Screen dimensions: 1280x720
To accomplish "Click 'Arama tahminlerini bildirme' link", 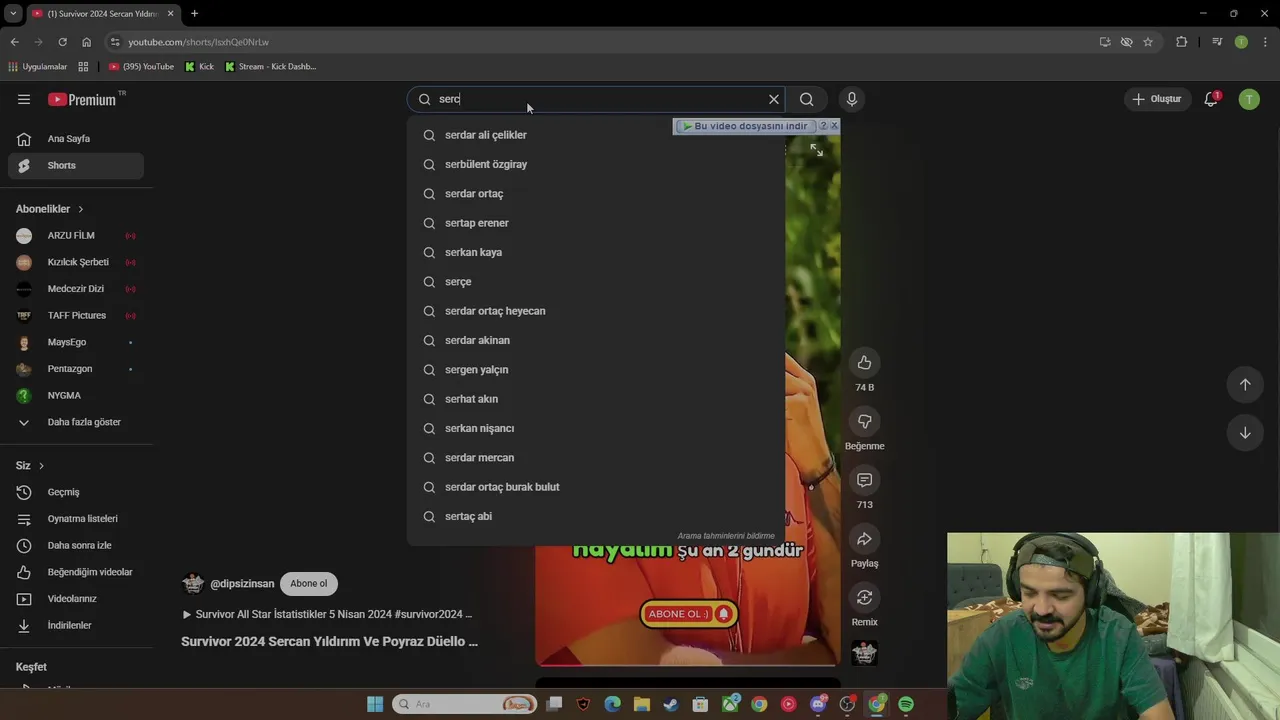I will [726, 536].
